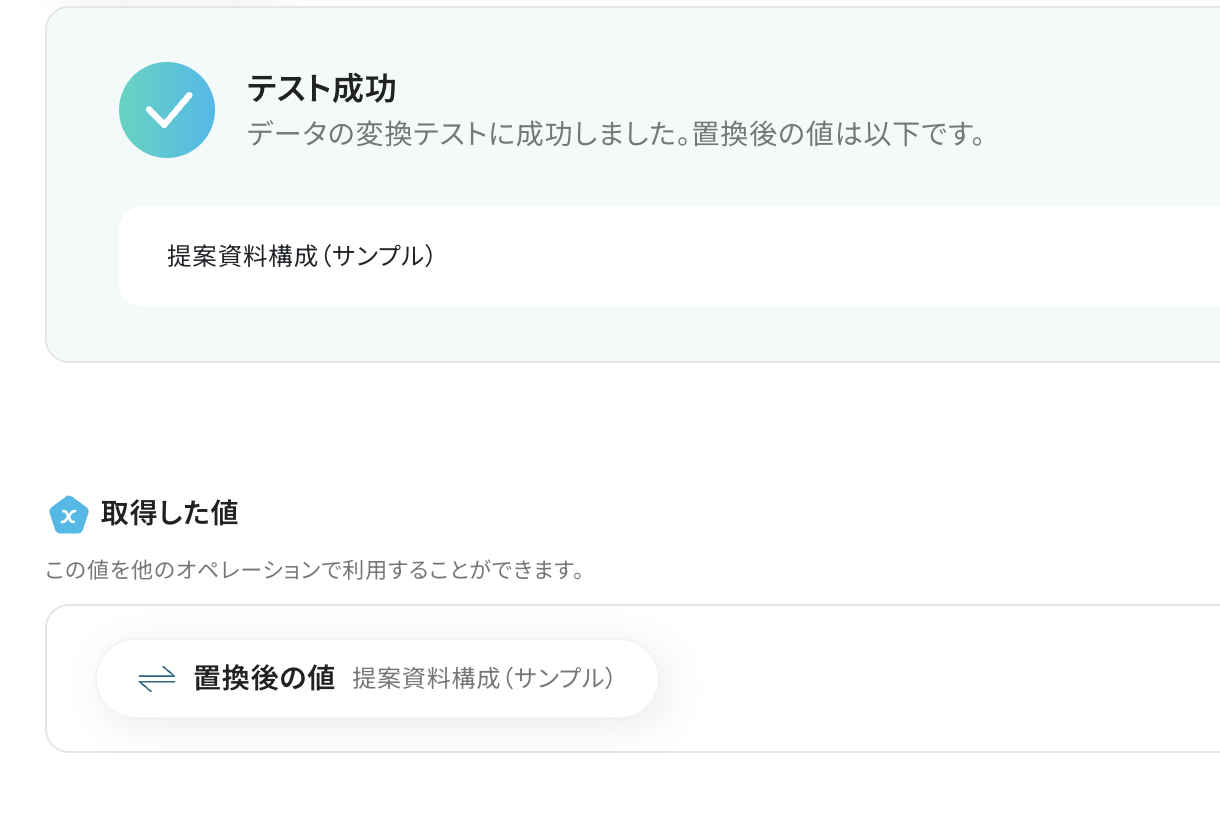
Task: Click empty area of the 取得した値 container
Action: [900, 680]
